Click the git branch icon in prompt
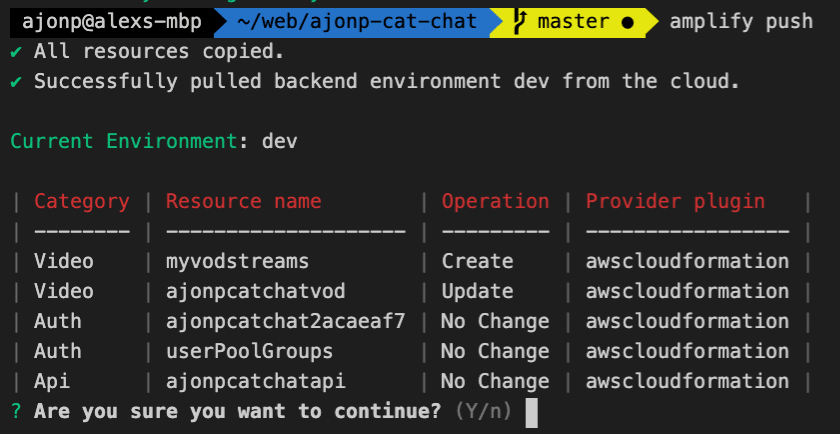Image resolution: width=840 pixels, height=434 pixels. click(x=520, y=23)
